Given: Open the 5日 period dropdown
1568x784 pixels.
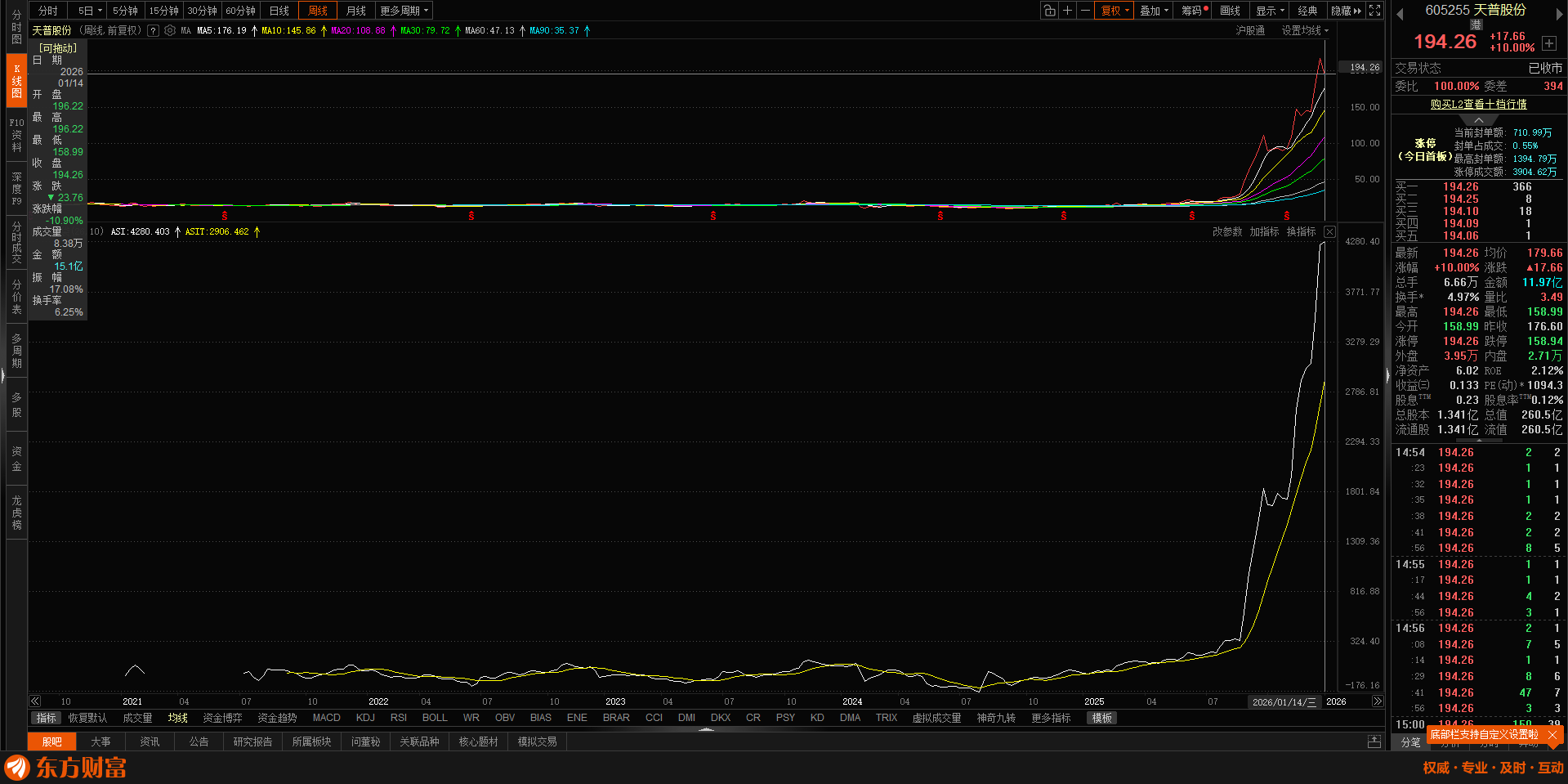Looking at the screenshot, I should (x=89, y=11).
